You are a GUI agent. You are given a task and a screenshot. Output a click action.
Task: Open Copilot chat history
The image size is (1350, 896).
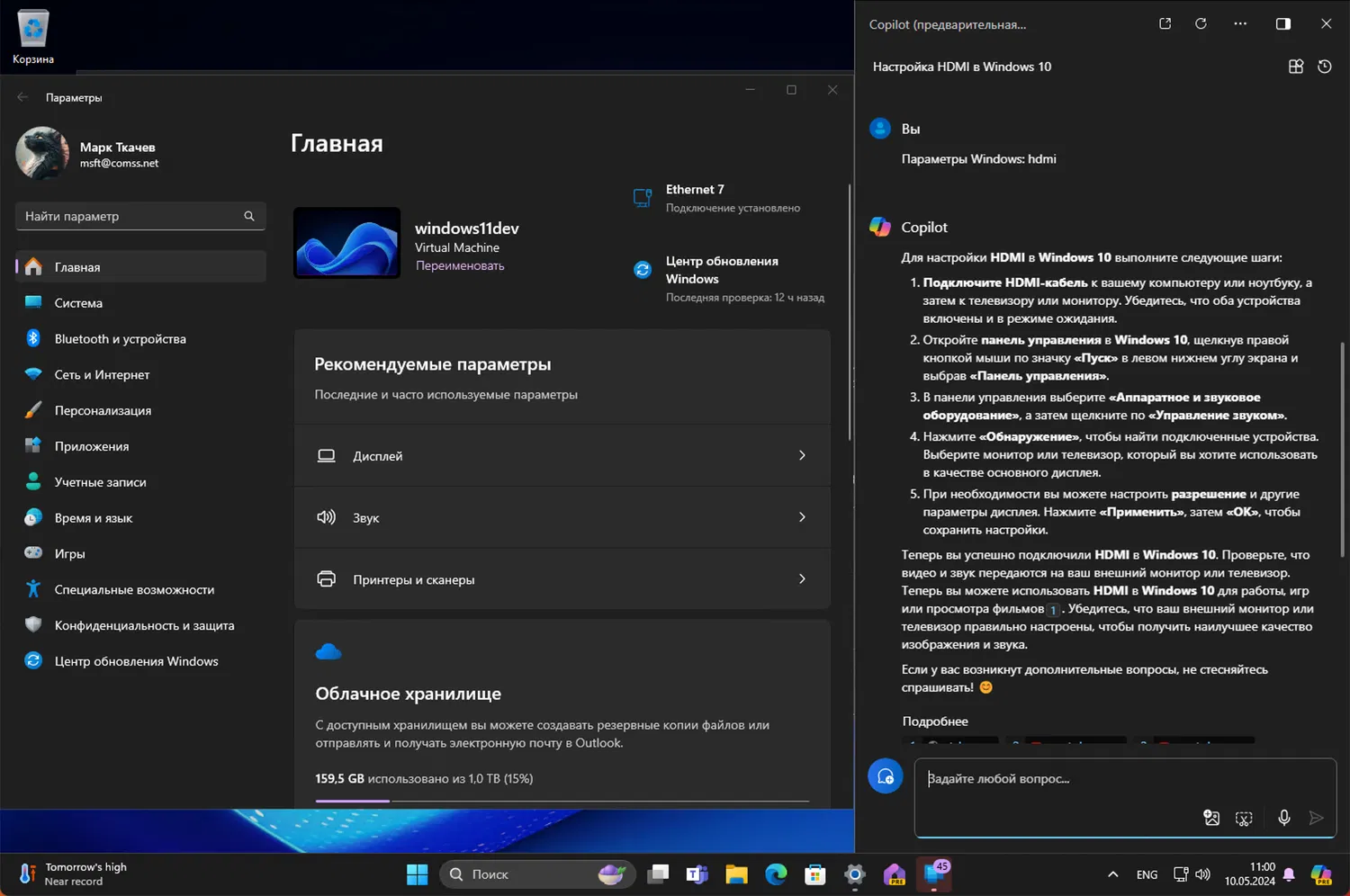(x=1325, y=67)
